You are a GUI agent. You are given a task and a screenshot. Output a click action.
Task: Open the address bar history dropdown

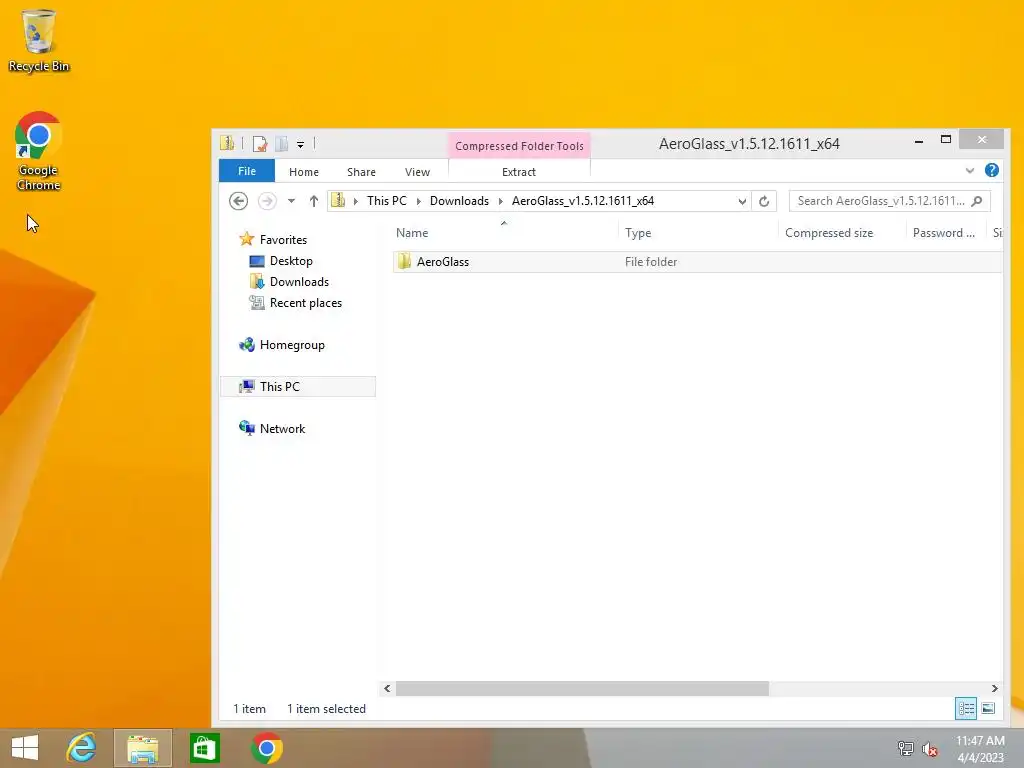[x=742, y=201]
